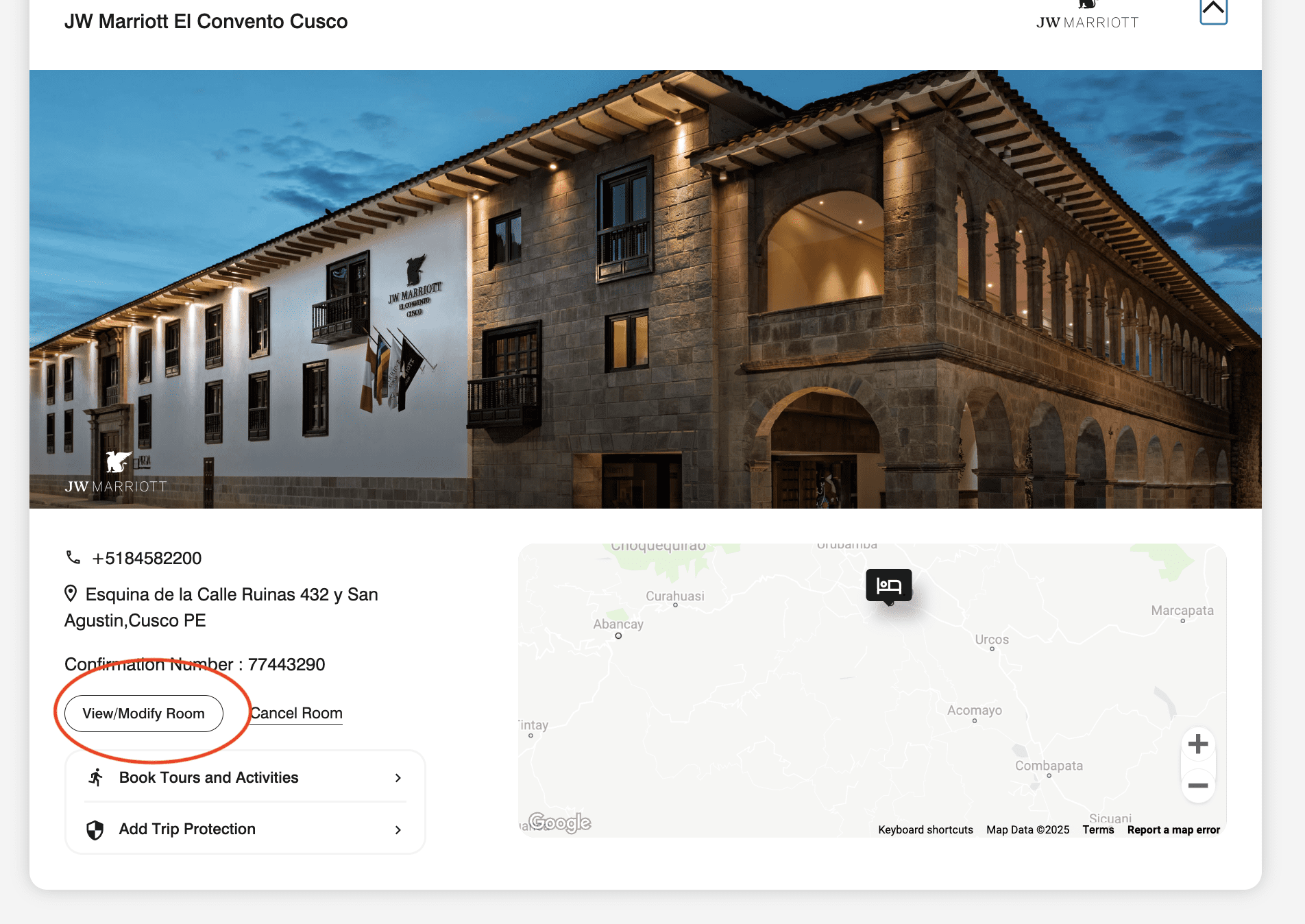Click the JW Marriott logo at top right
Screen dimensions: 1305x924
click(1087, 15)
